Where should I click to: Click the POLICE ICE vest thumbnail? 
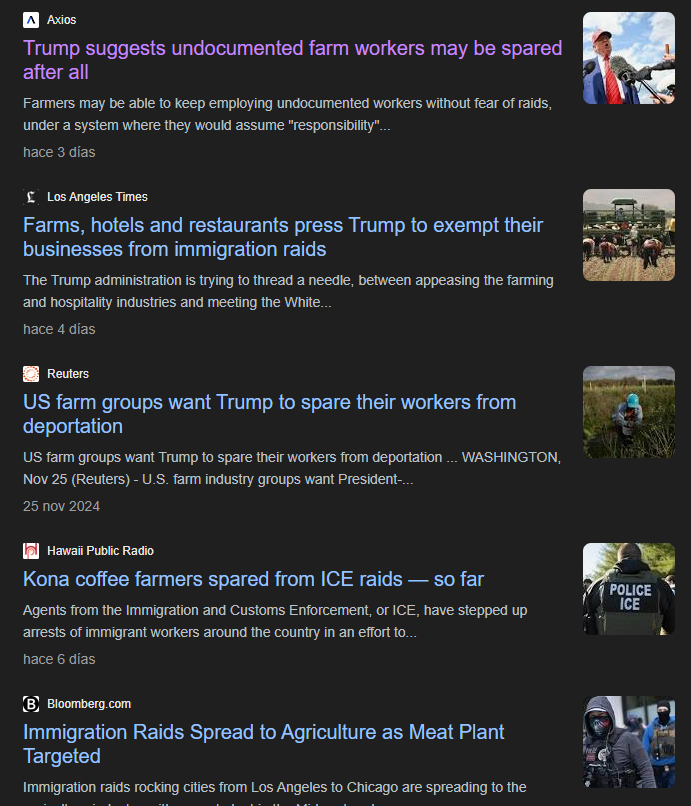(629, 589)
